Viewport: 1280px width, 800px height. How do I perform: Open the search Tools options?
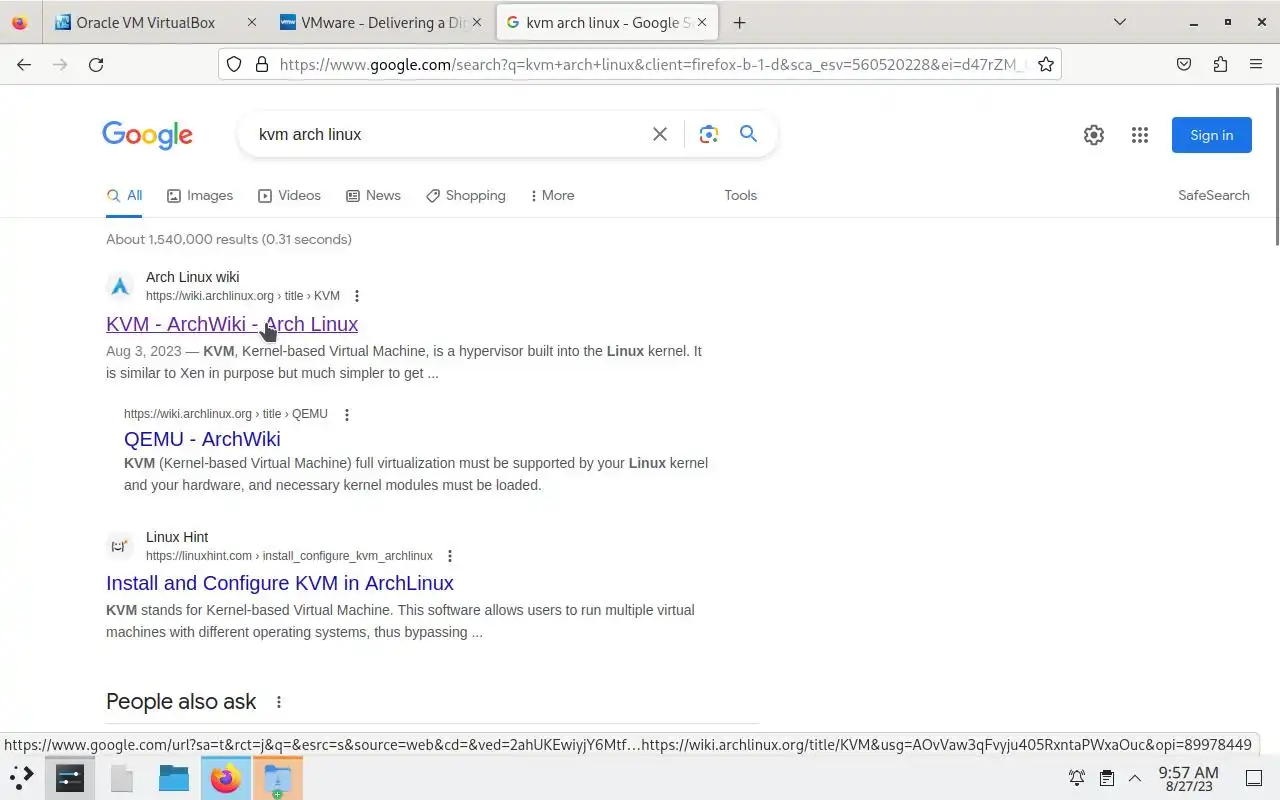740,195
